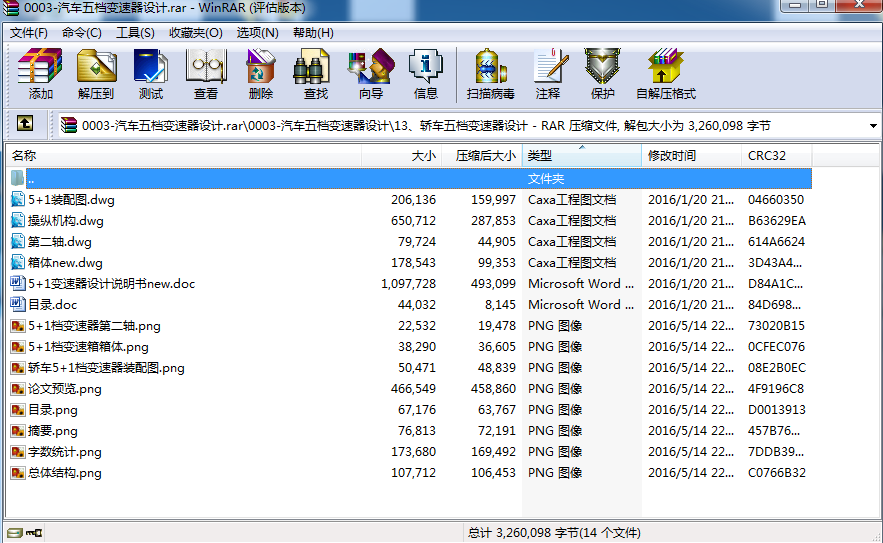The width and height of the screenshot is (883, 543).
Task: Select file 5+1档变速箱箱体.png
Action: point(88,346)
